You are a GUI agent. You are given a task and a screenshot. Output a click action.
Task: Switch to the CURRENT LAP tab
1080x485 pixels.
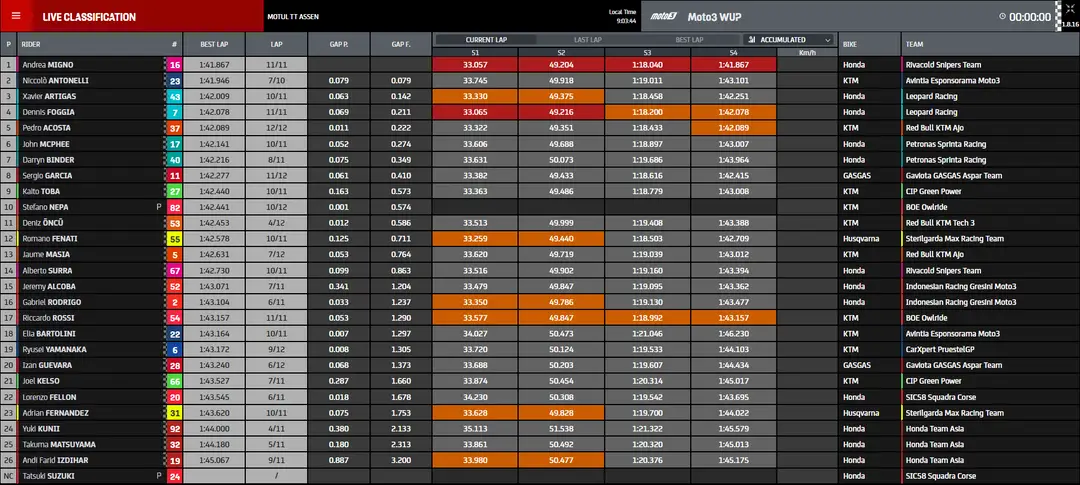click(486, 40)
